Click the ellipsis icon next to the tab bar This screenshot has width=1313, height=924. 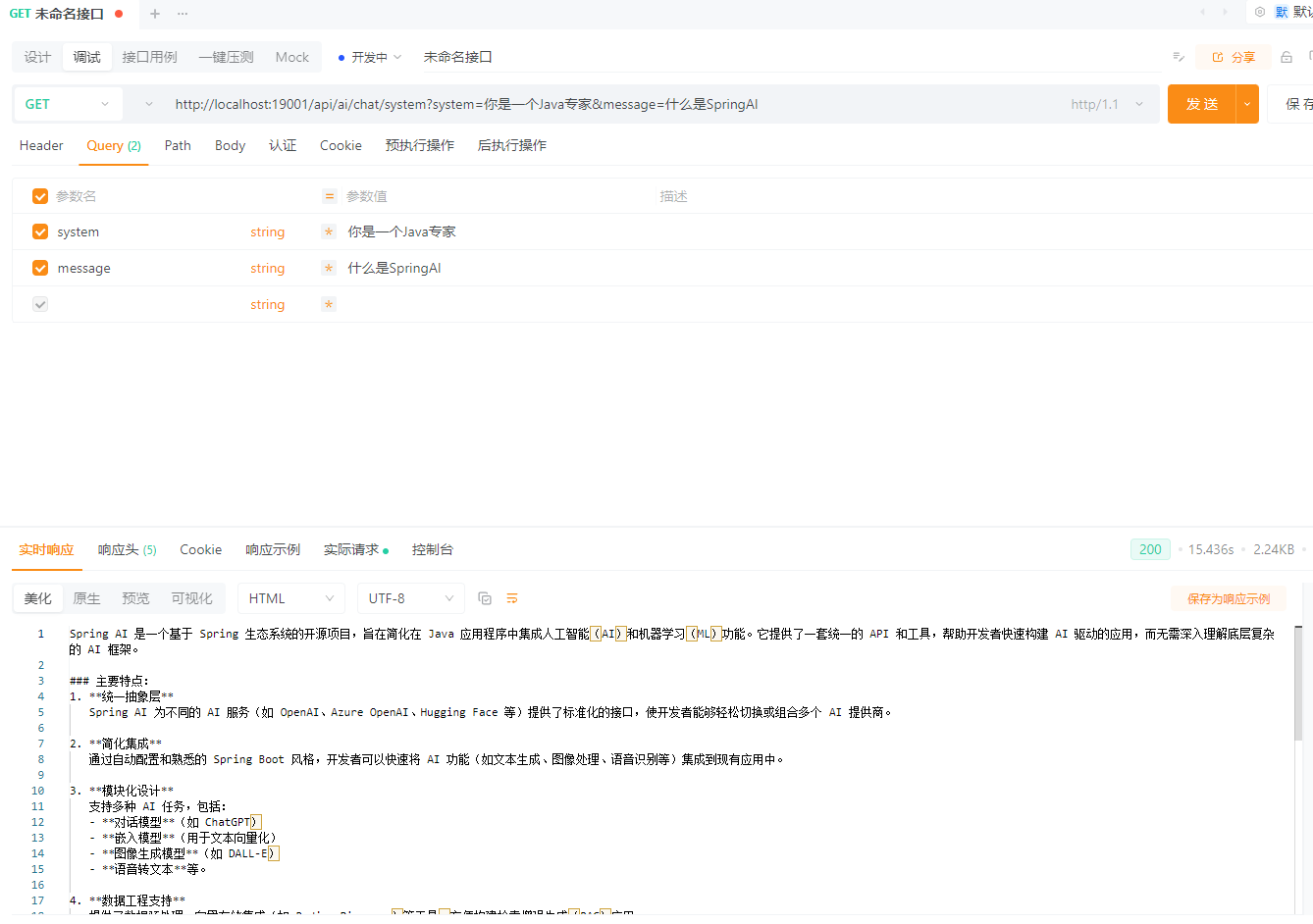point(182,14)
